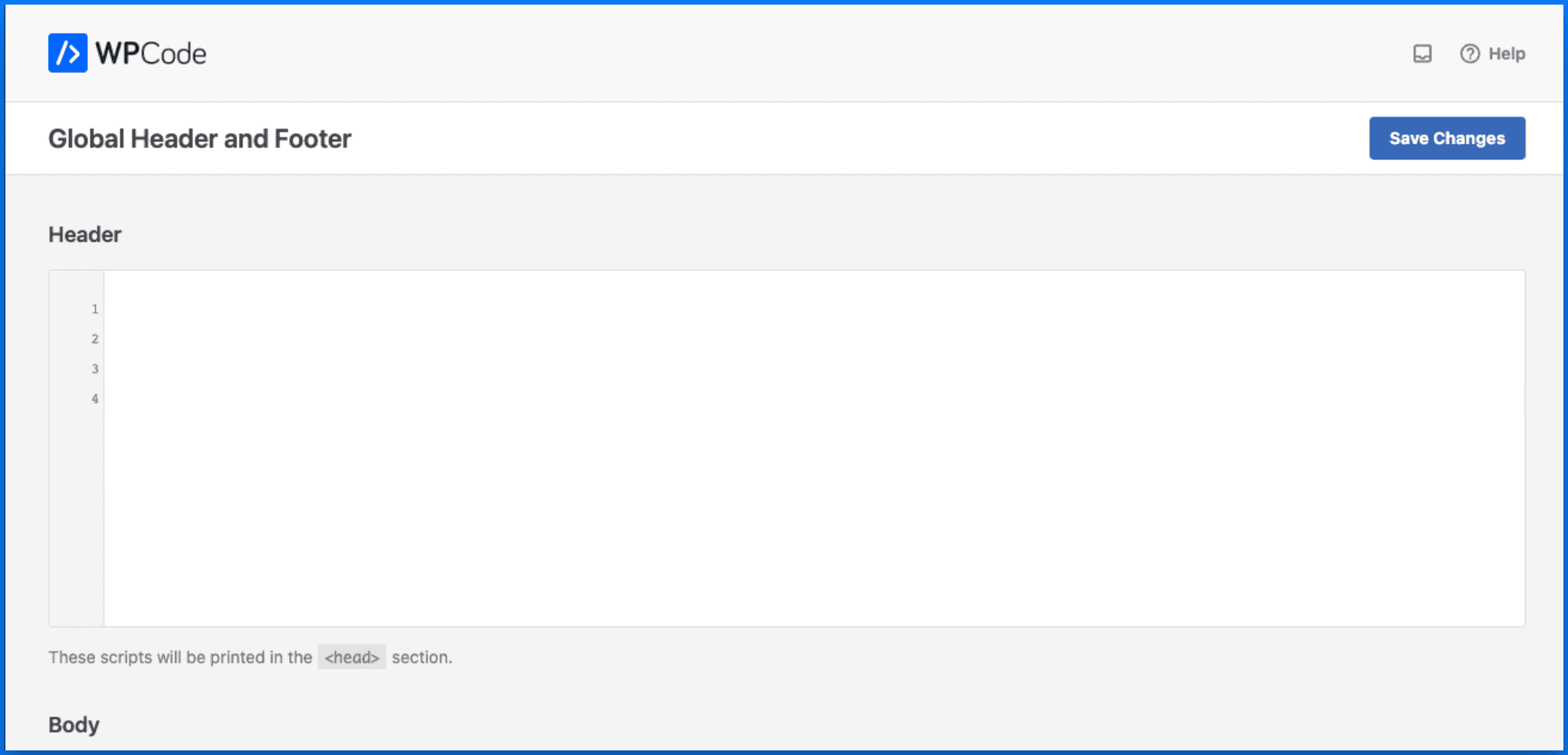Click the Help text label
The height and width of the screenshot is (755, 1568).
click(x=1507, y=54)
